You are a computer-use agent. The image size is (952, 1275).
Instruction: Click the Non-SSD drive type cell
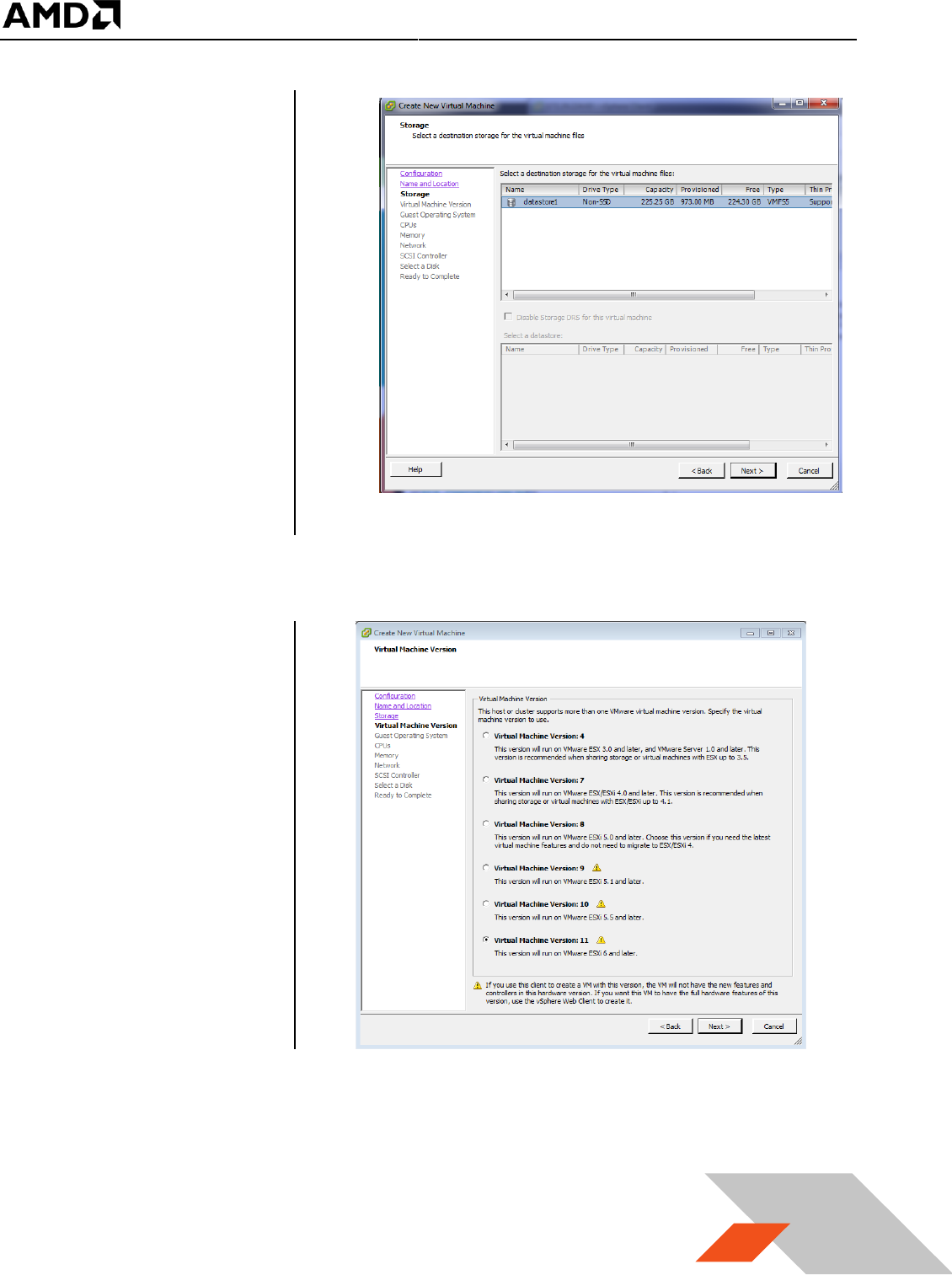click(596, 202)
